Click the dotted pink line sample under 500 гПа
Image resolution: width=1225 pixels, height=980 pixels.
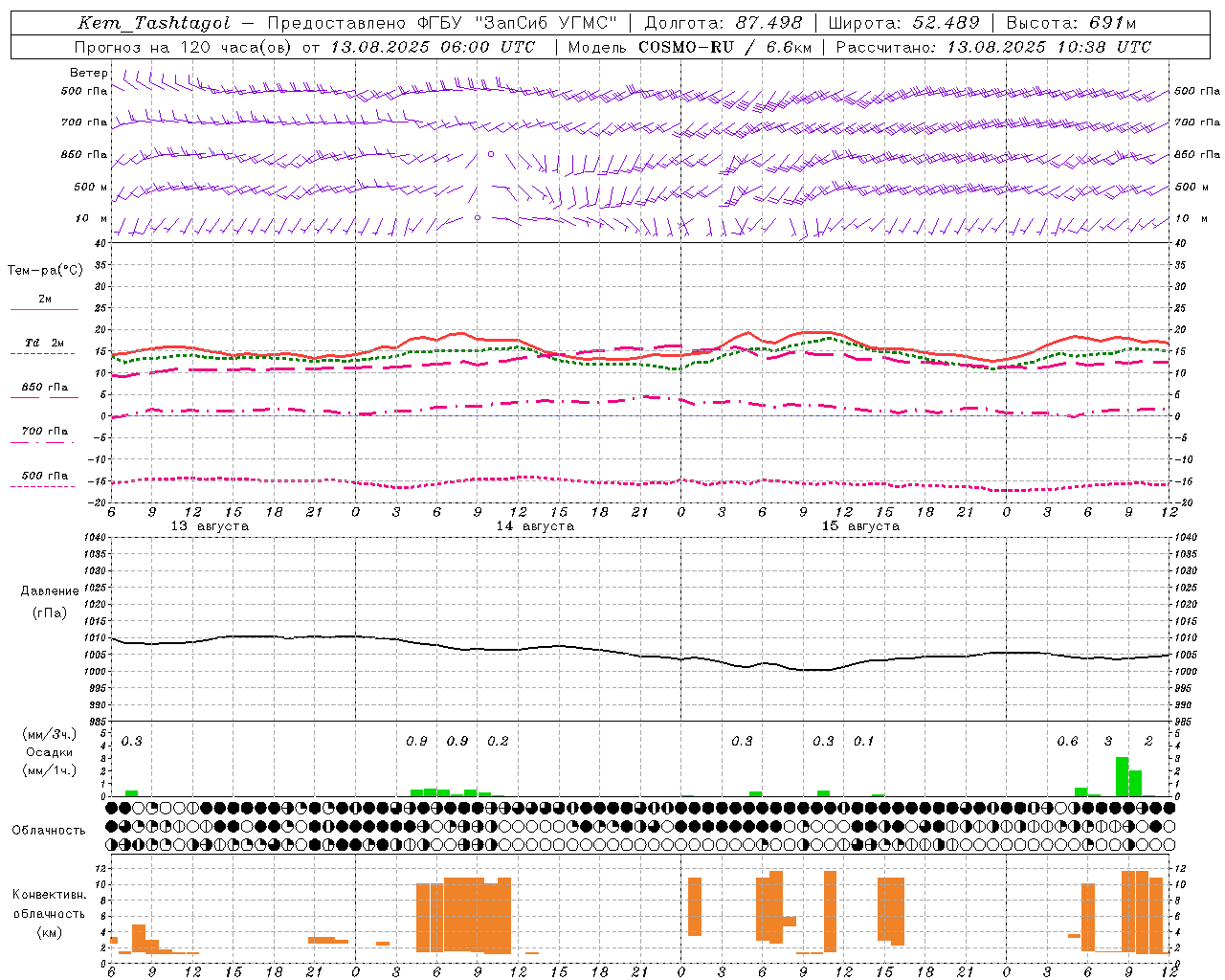click(43, 486)
